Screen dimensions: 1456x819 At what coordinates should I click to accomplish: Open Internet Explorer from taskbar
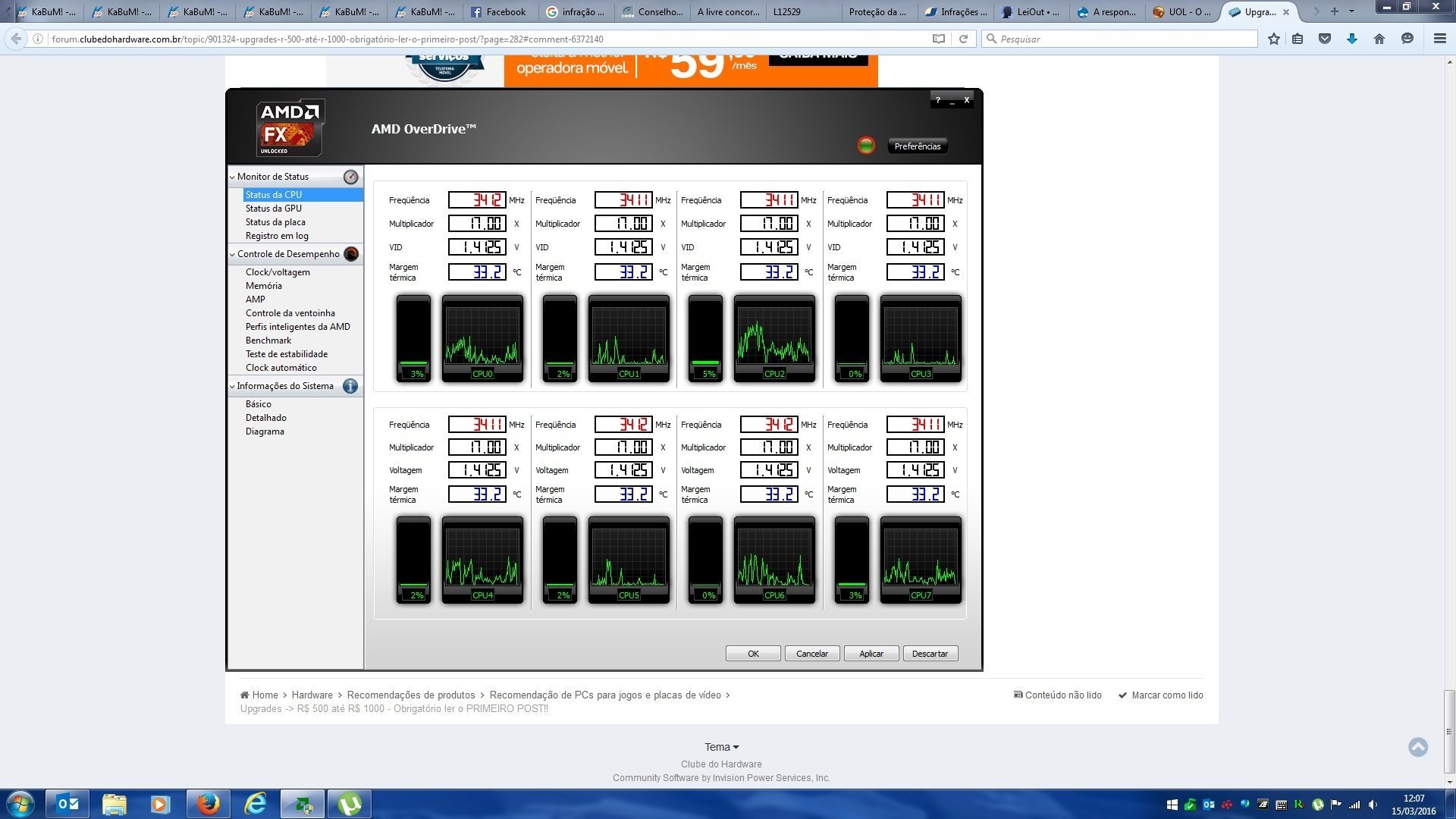[x=256, y=804]
